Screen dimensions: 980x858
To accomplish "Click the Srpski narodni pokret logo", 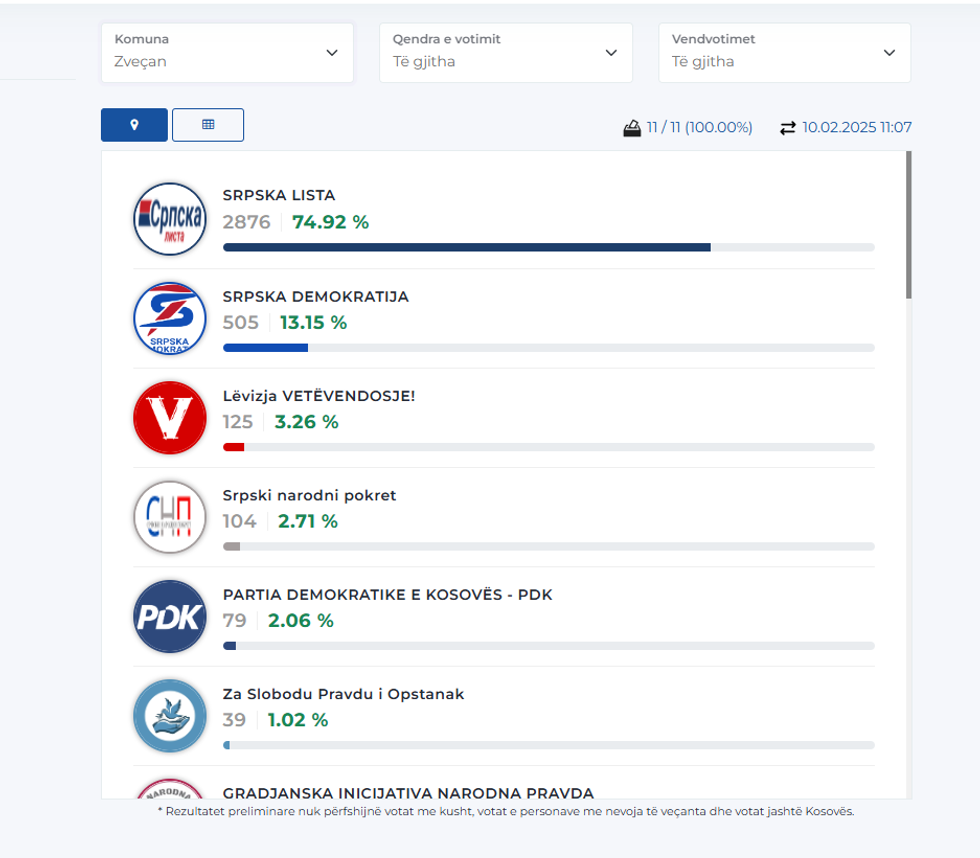I will tap(169, 517).
